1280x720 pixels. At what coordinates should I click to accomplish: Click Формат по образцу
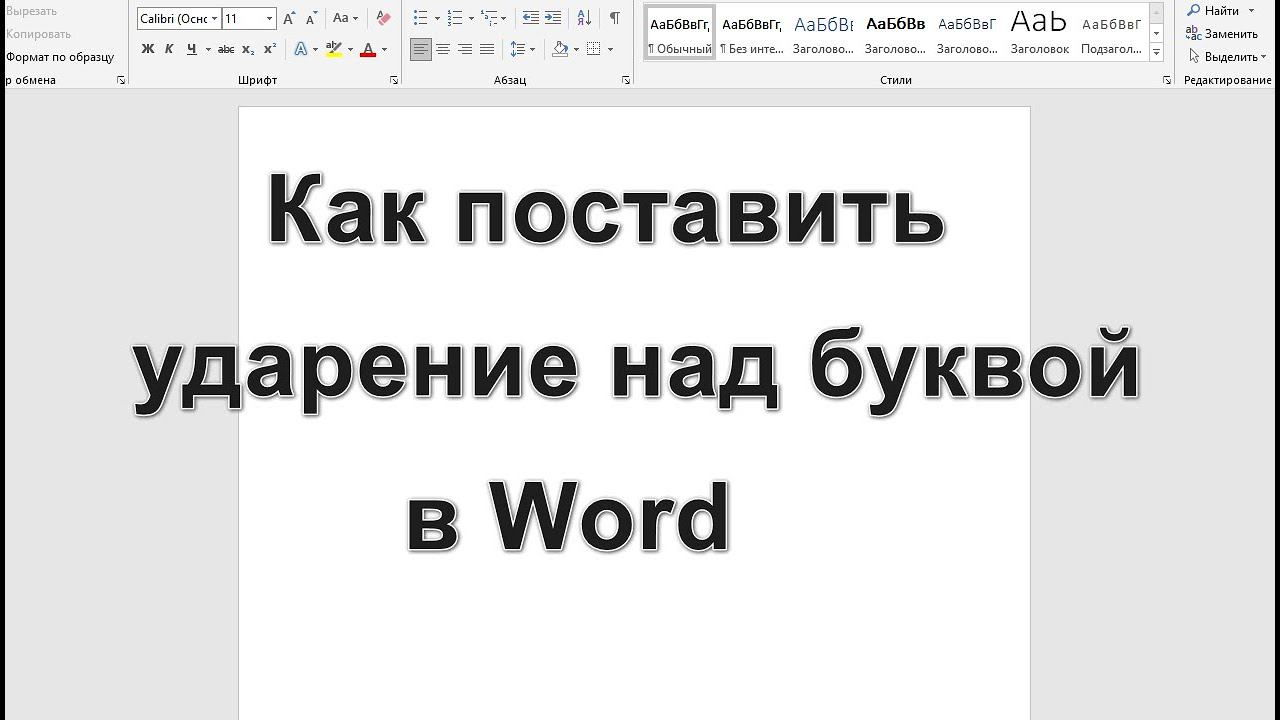click(x=60, y=57)
